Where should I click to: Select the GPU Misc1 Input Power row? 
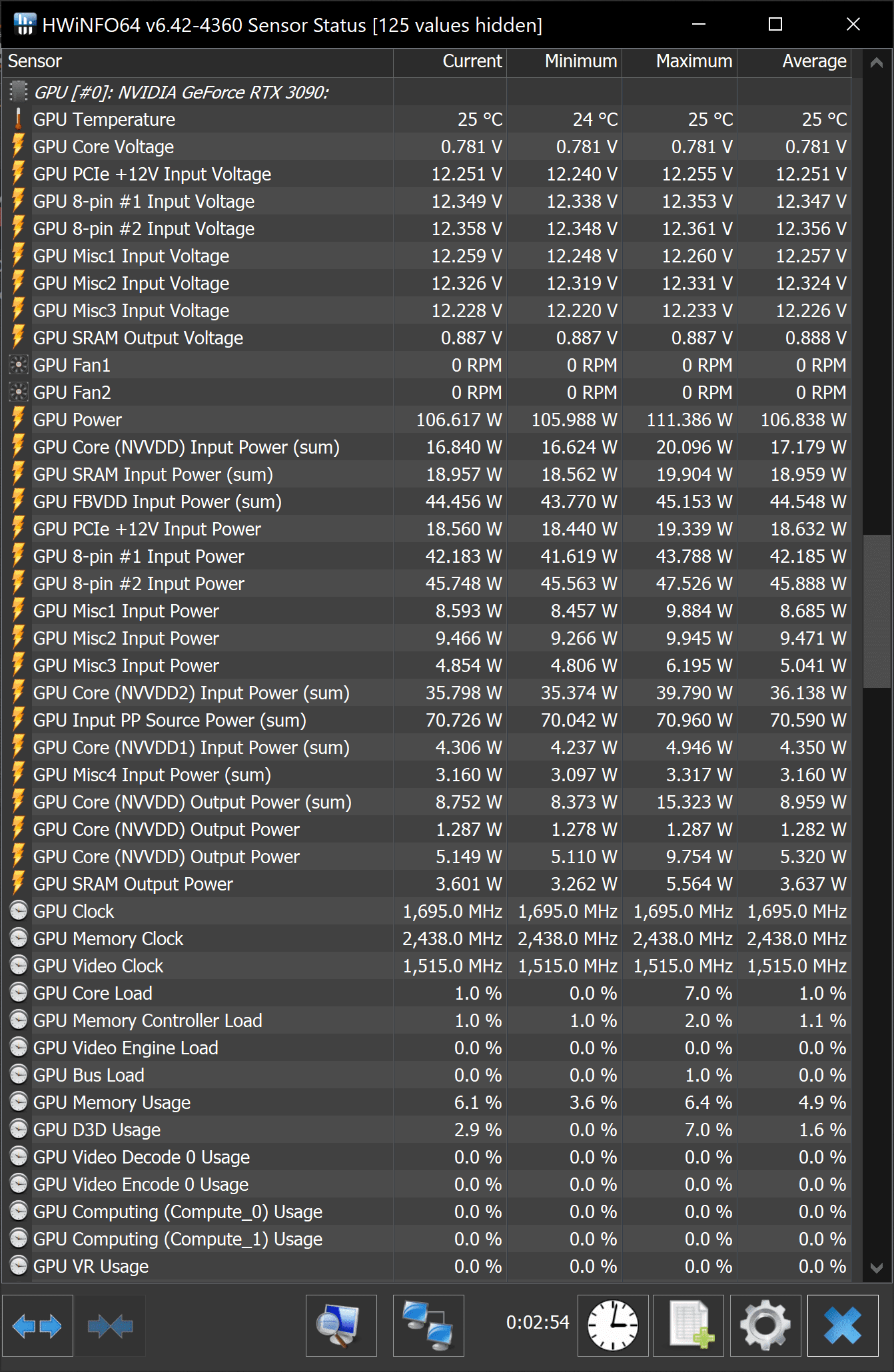pos(426,611)
